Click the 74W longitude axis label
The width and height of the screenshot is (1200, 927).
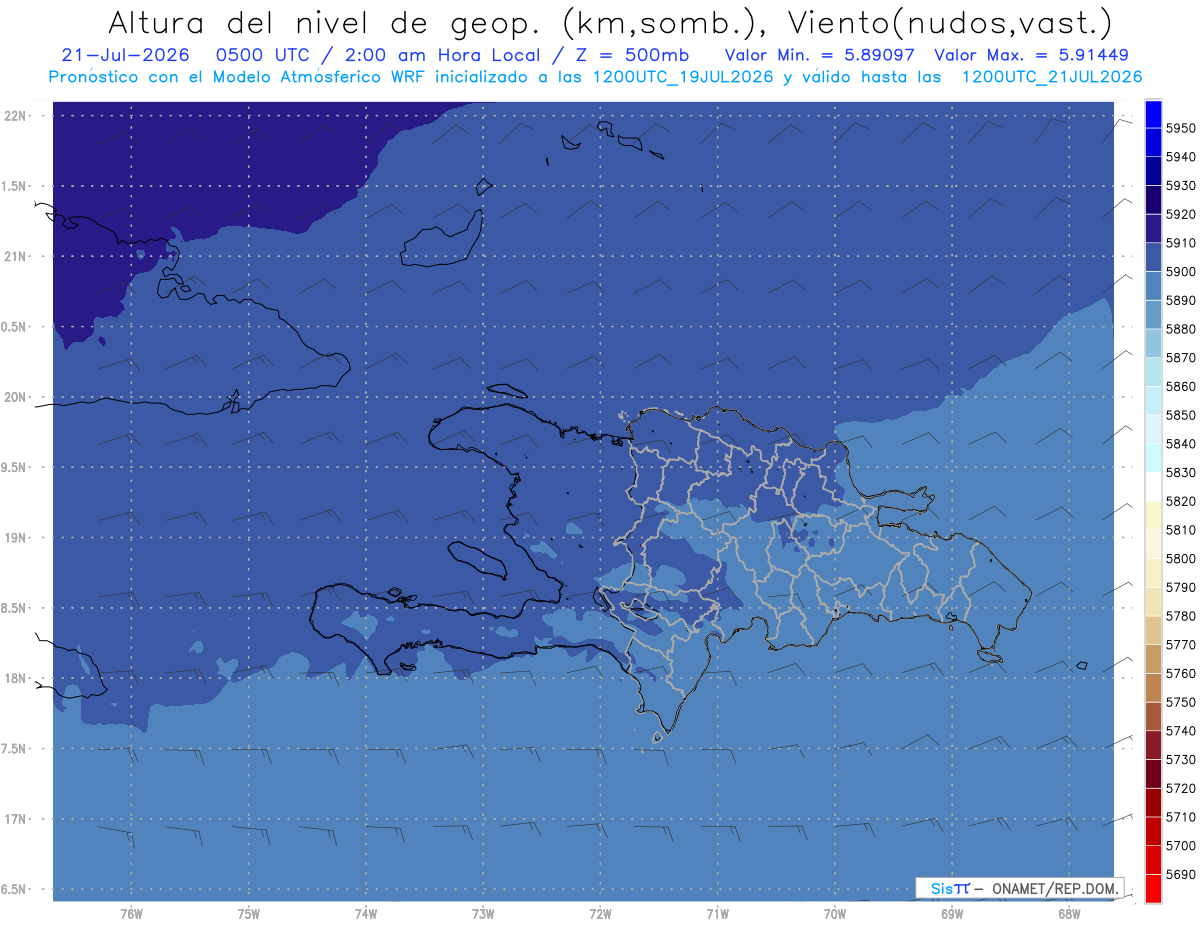tap(366, 914)
